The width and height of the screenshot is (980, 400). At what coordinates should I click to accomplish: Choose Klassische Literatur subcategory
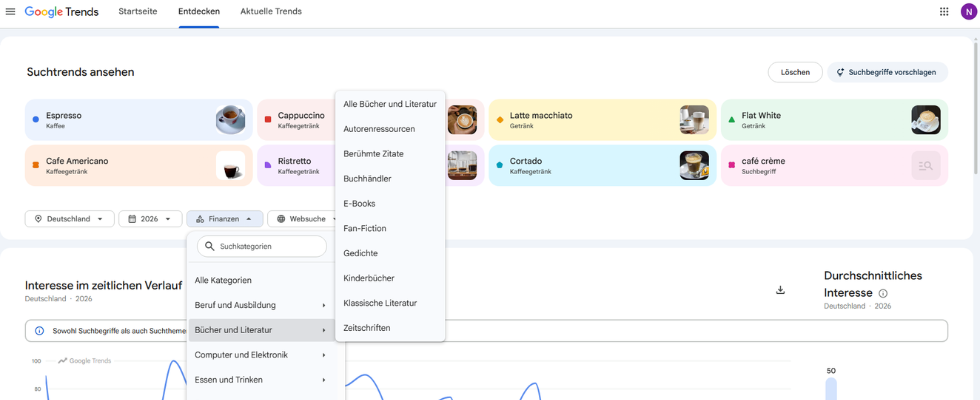pyautogui.click(x=390, y=302)
